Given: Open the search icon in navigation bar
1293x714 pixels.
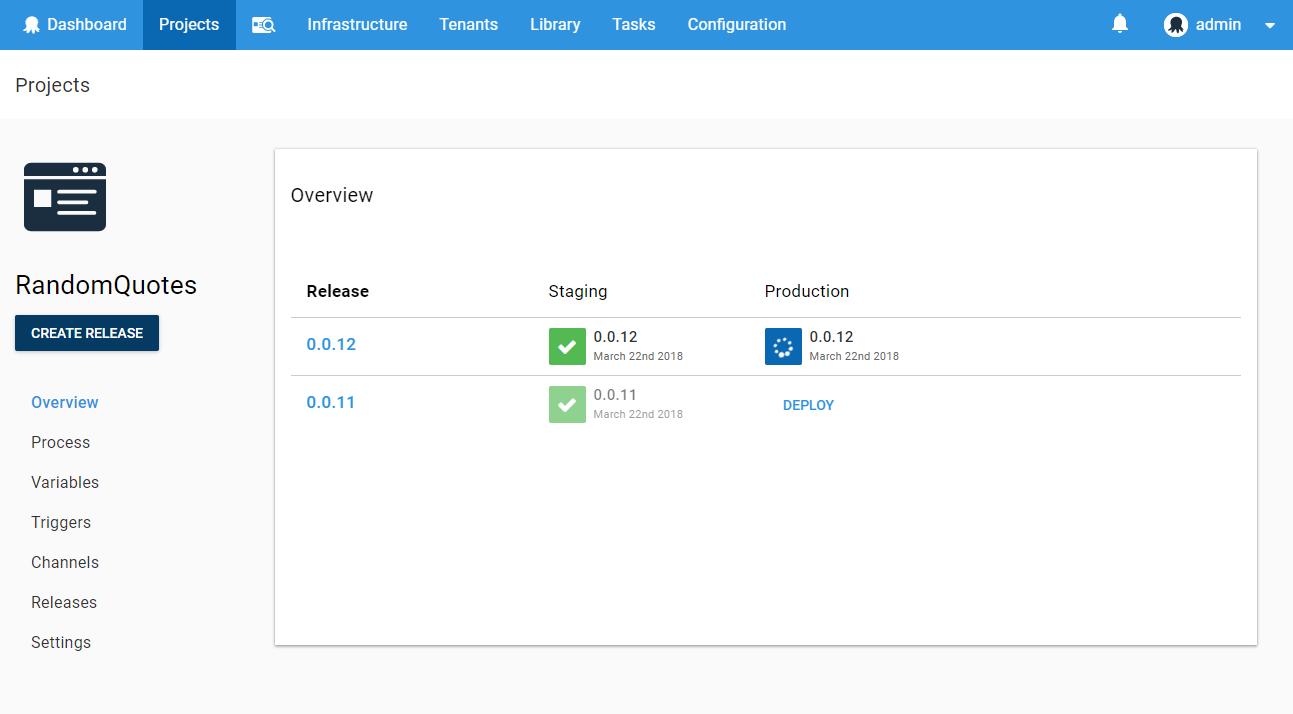Looking at the screenshot, I should [263, 24].
